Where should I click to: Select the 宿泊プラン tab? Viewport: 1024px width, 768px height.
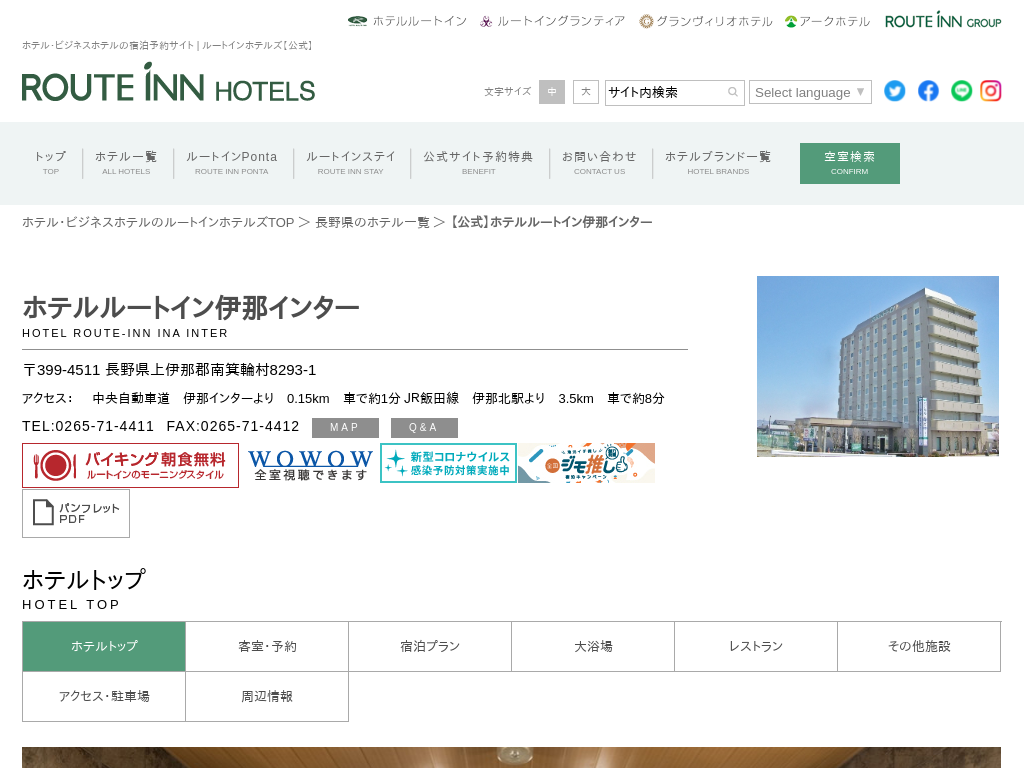pos(430,647)
